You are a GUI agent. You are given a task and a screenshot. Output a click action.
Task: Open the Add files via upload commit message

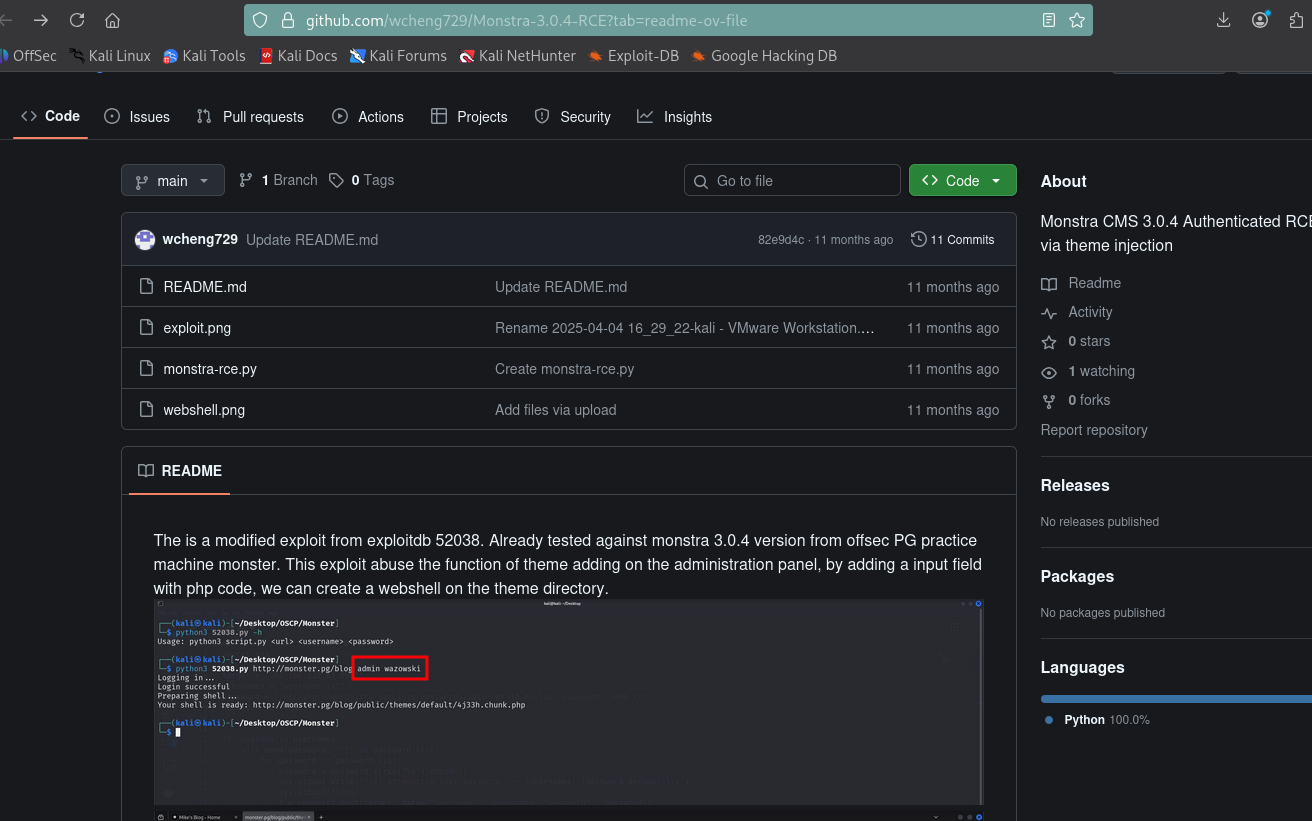[555, 410]
